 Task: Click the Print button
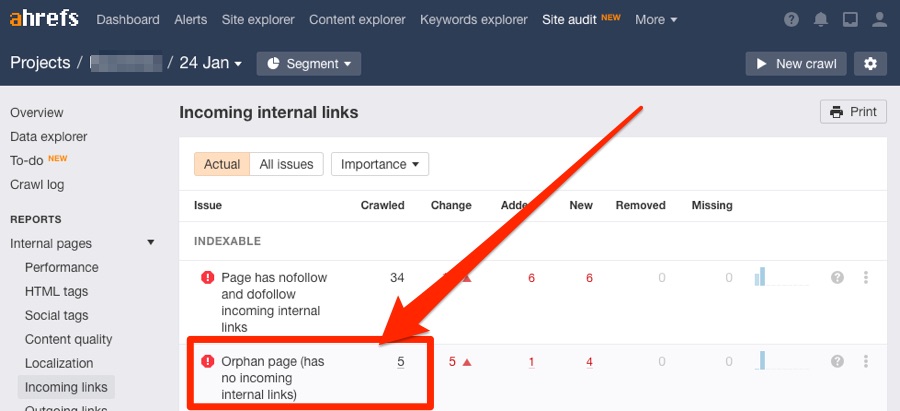pos(854,112)
